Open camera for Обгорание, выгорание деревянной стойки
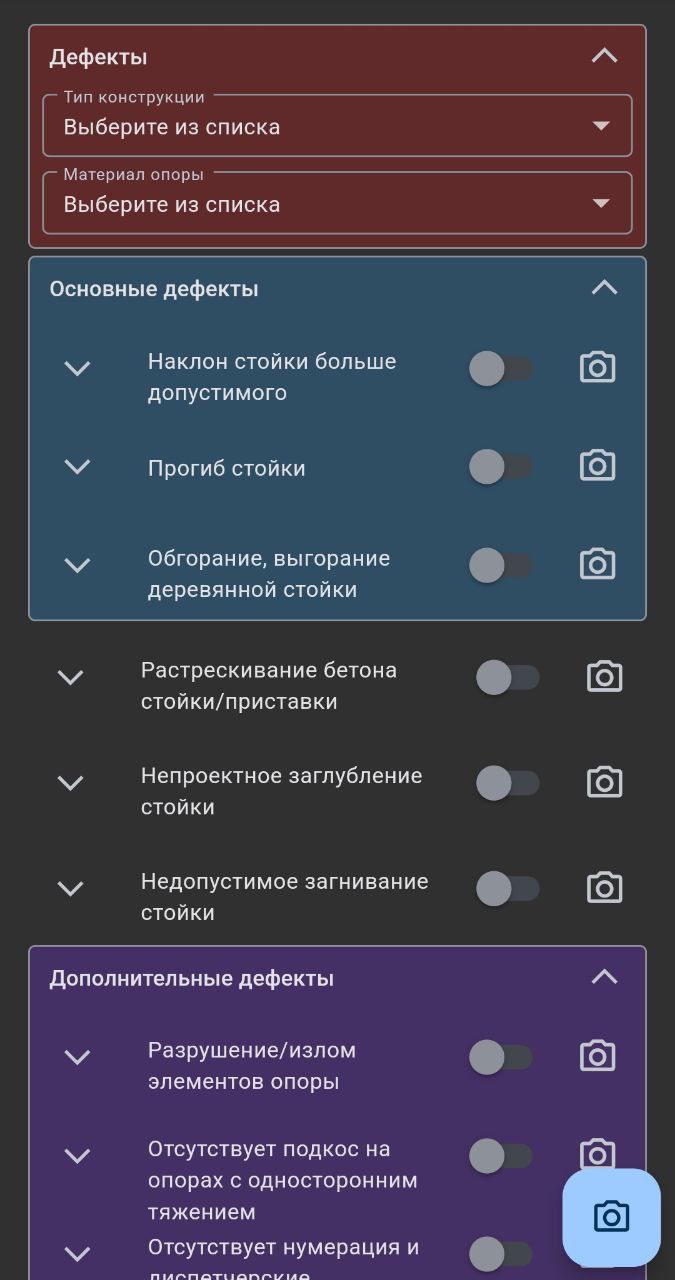The image size is (675, 1280). point(597,564)
